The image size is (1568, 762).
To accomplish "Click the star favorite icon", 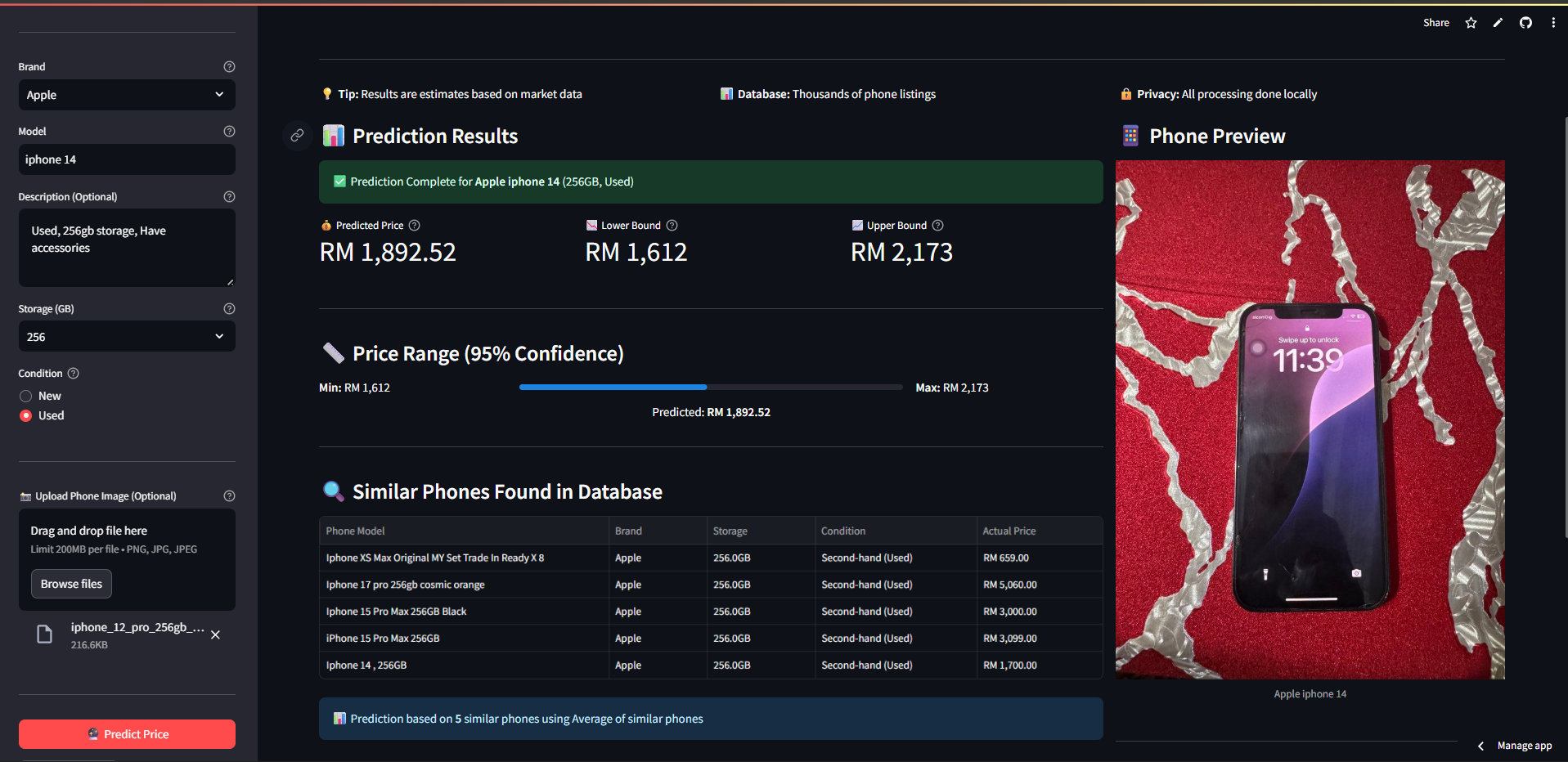I will (1471, 23).
